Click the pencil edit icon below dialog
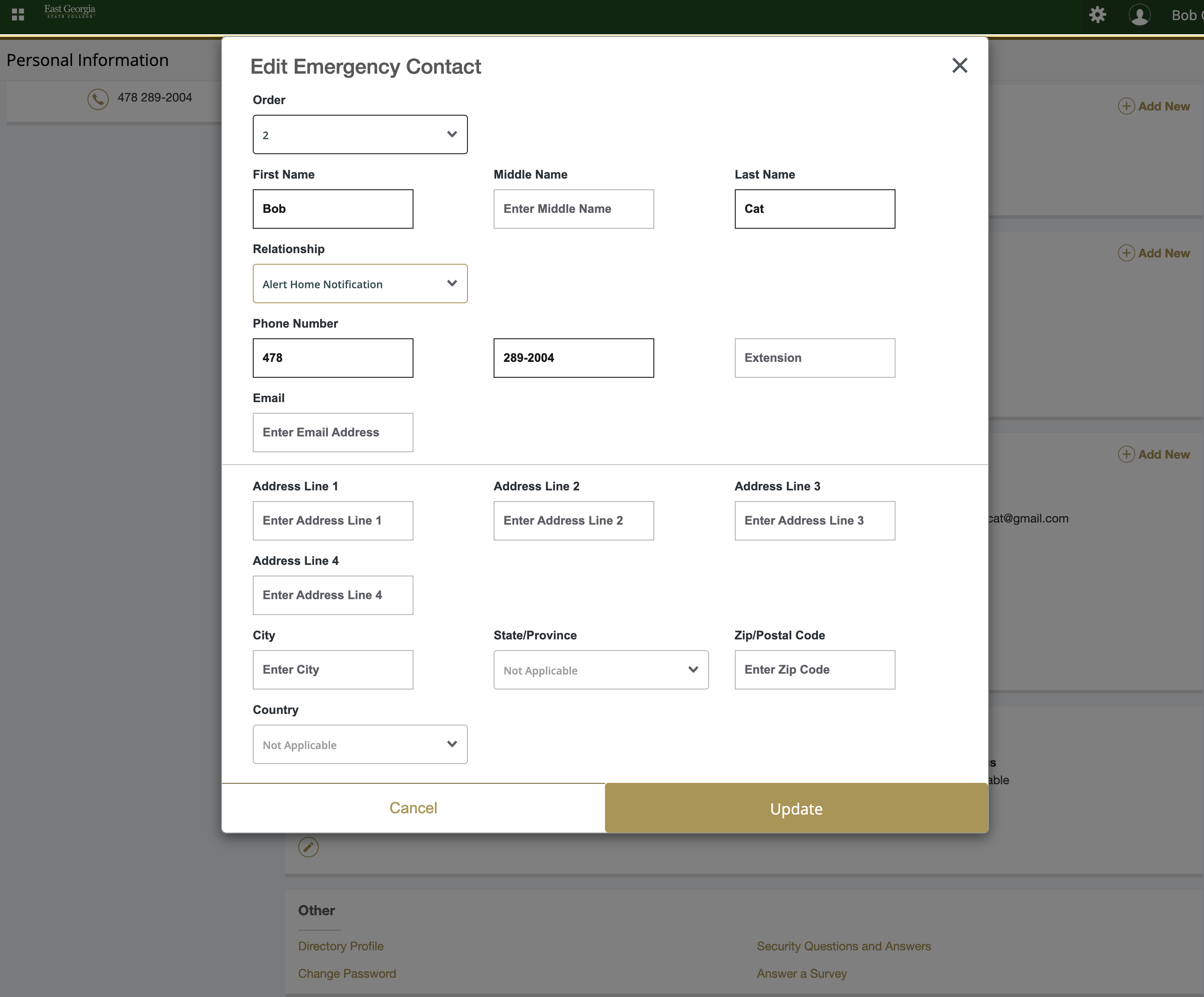Screen dimensions: 1204x997 308,847
